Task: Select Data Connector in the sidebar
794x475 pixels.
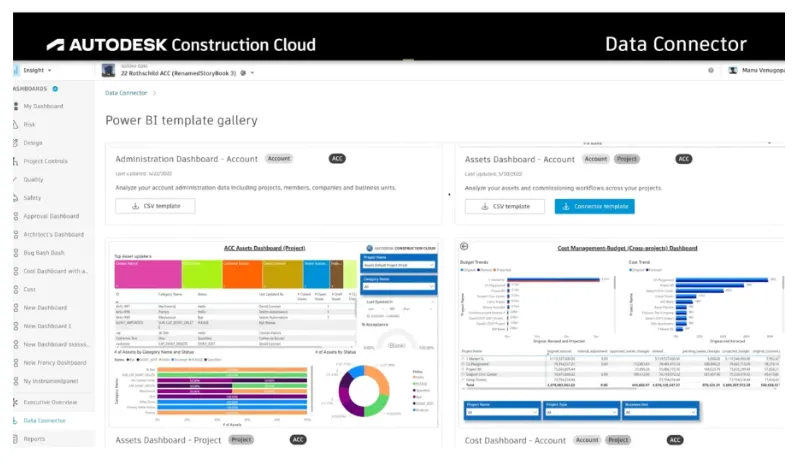Action: click(45, 420)
